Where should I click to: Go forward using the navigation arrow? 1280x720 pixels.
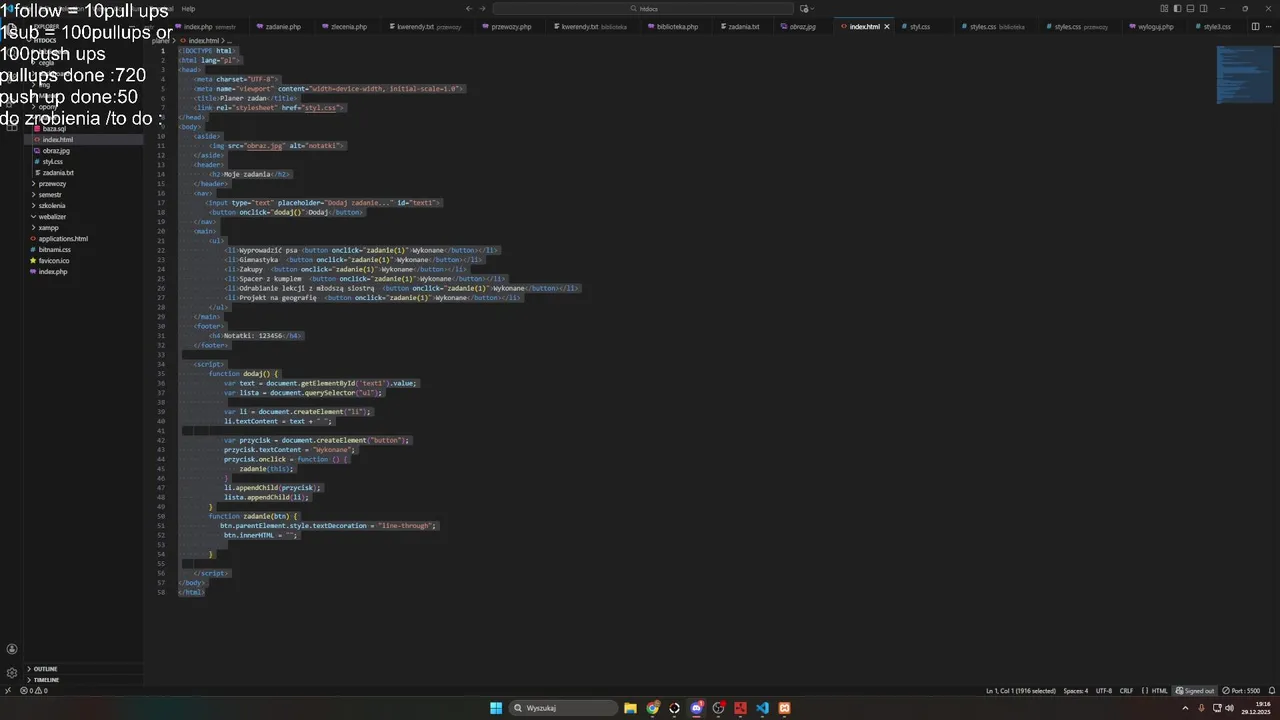tap(483, 8)
